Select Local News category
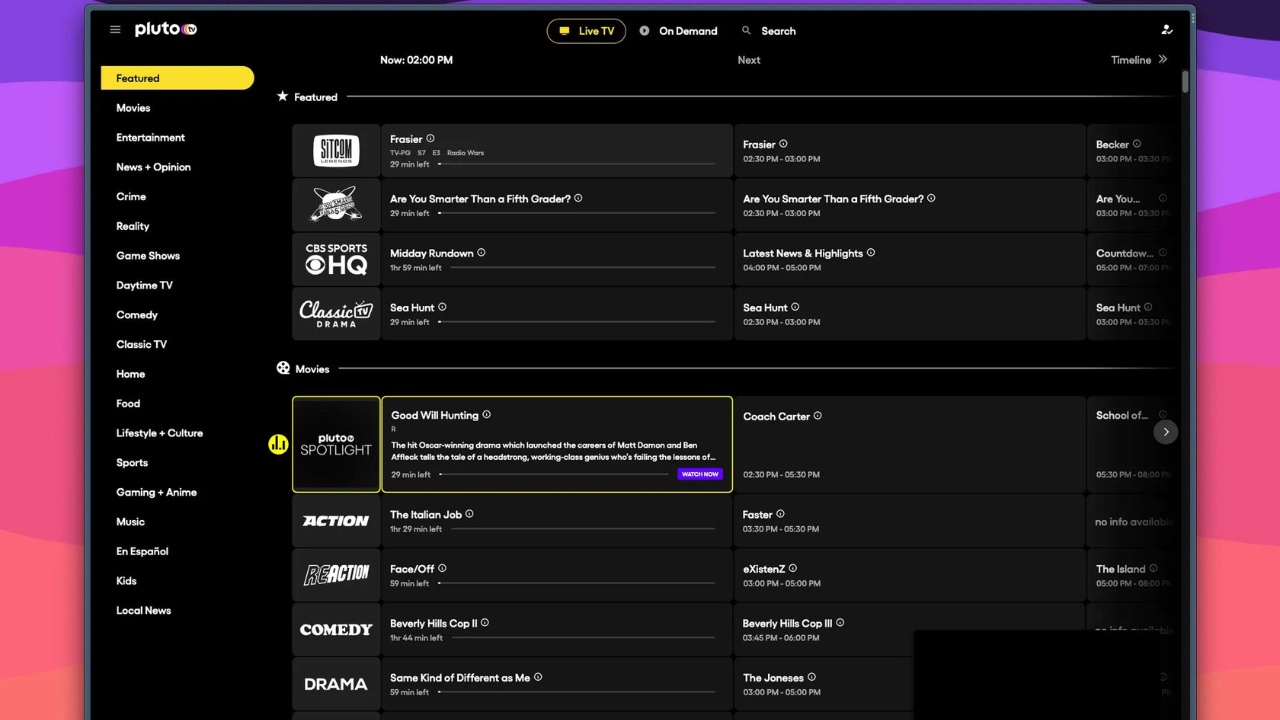Screen dimensions: 1280x720 coord(143,610)
